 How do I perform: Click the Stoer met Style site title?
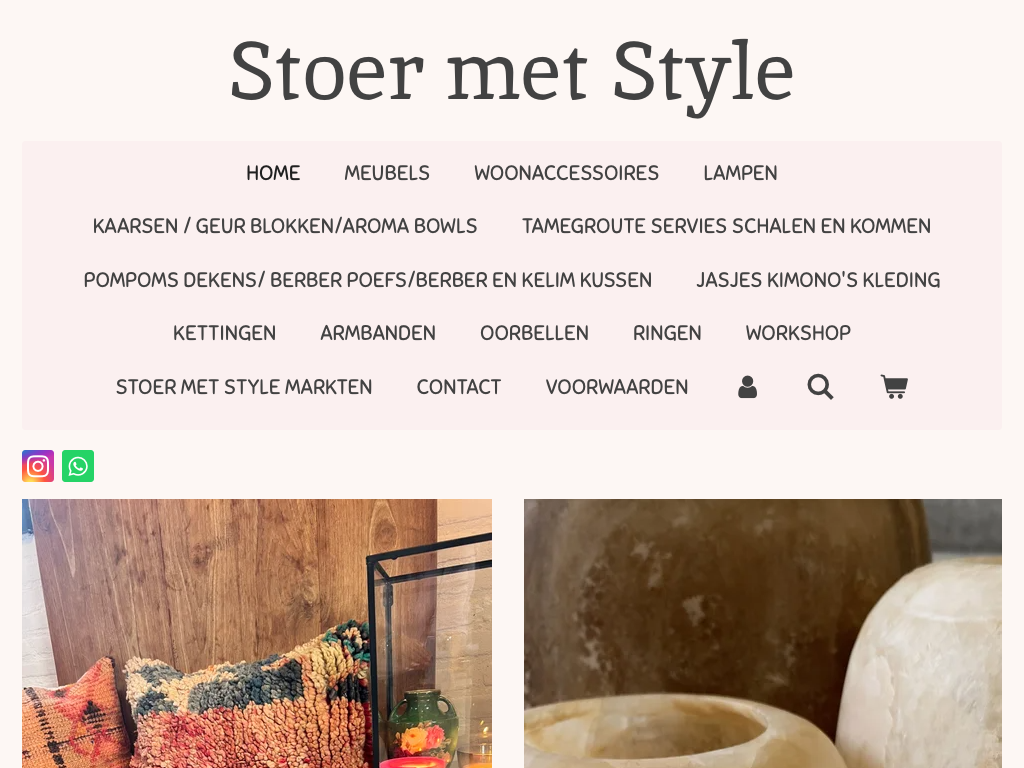[x=512, y=73]
